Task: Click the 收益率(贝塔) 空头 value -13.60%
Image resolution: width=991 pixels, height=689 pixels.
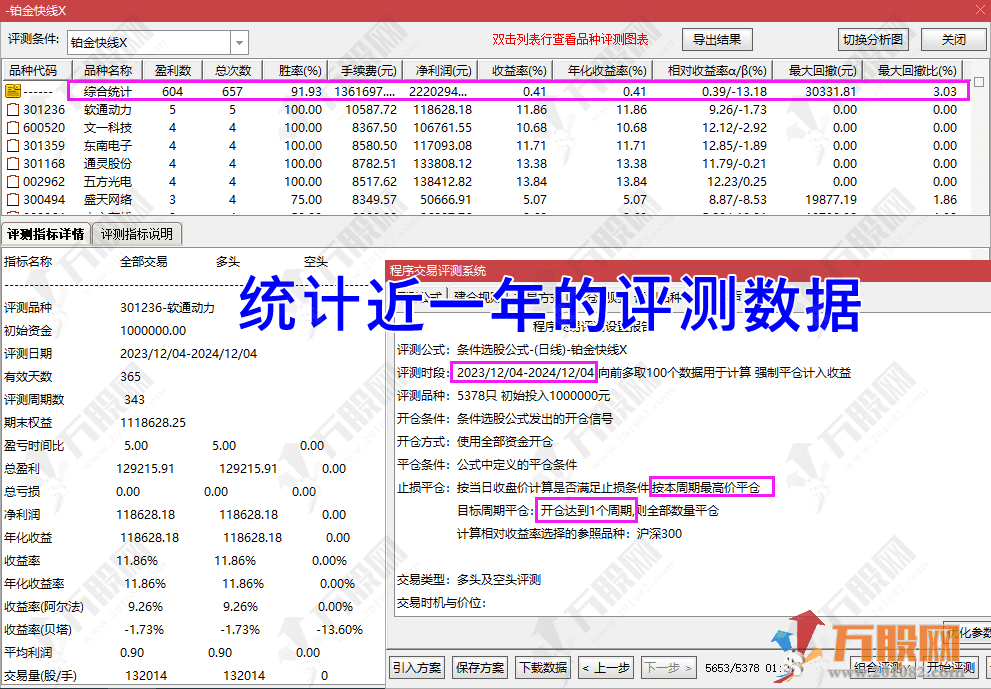Action: 339,630
